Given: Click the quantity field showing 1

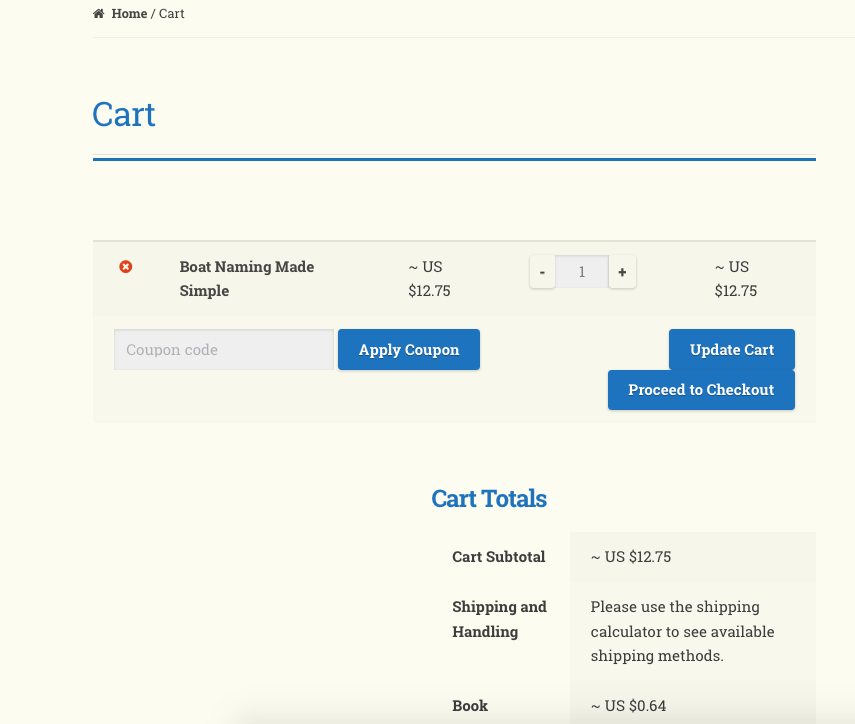Looking at the screenshot, I should (582, 272).
